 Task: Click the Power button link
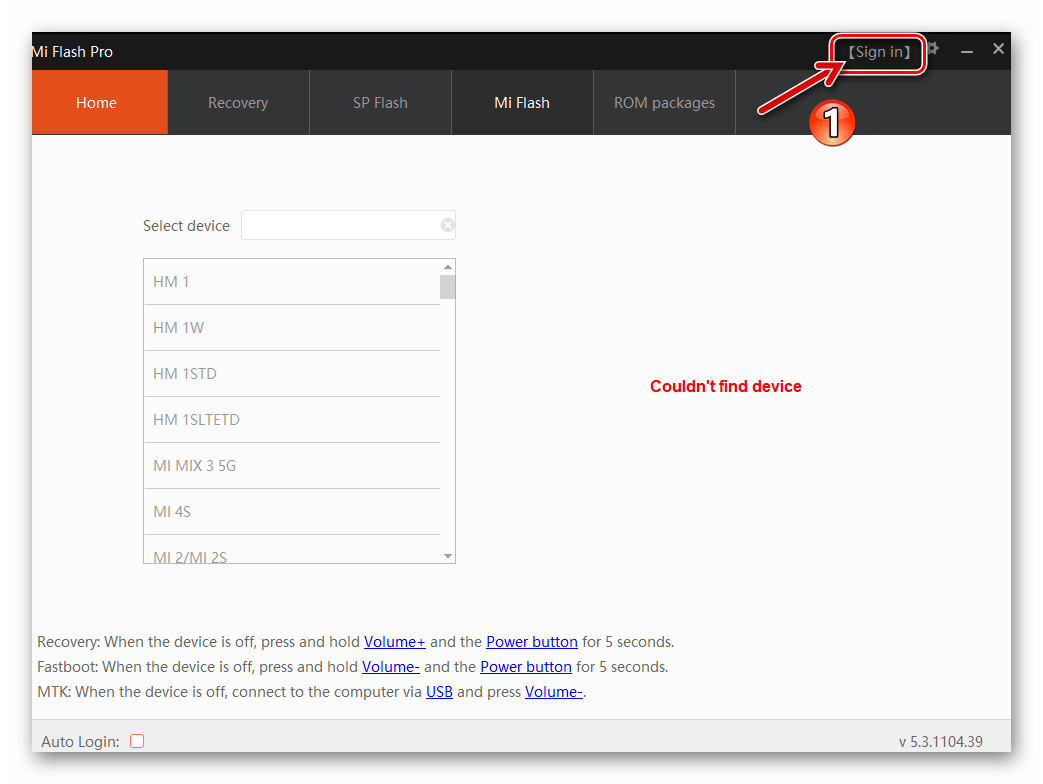[x=532, y=641]
